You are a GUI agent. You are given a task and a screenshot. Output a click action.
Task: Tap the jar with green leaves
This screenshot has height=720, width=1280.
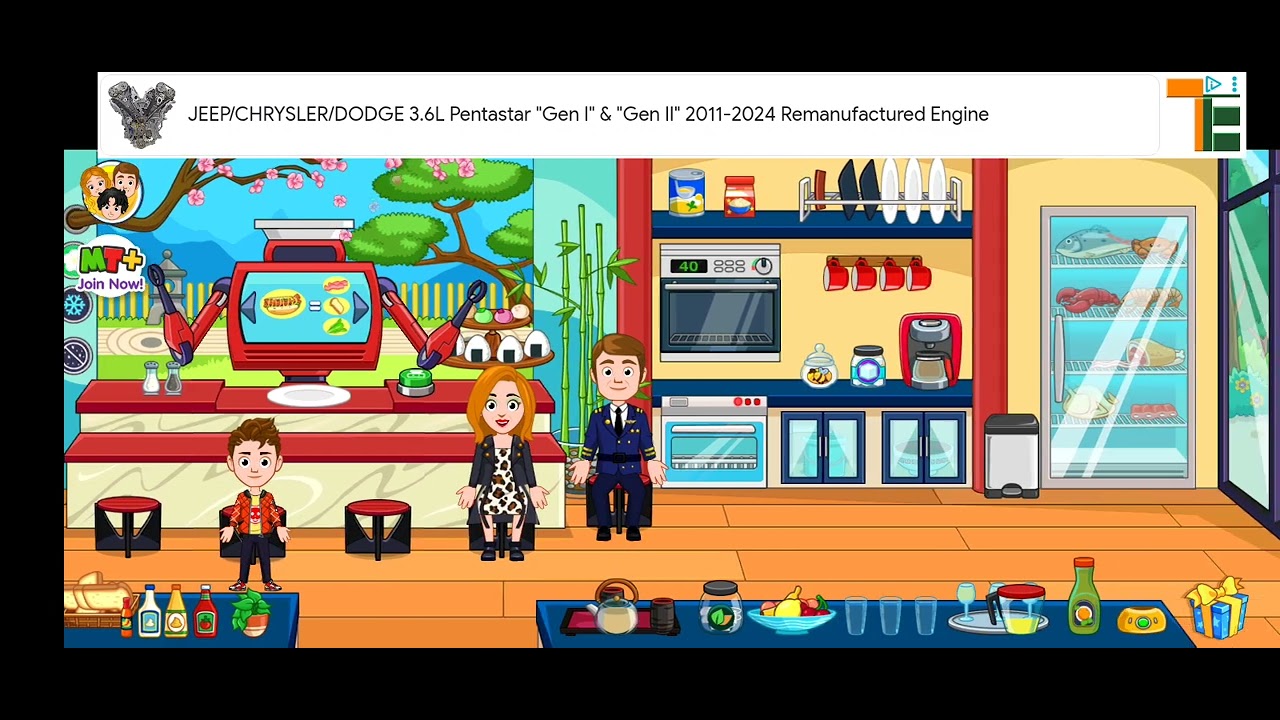719,606
